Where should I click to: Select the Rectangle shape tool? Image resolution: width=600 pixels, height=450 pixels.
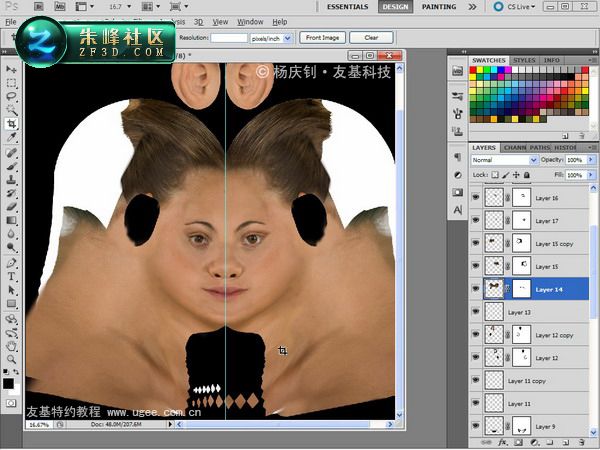tap(11, 304)
